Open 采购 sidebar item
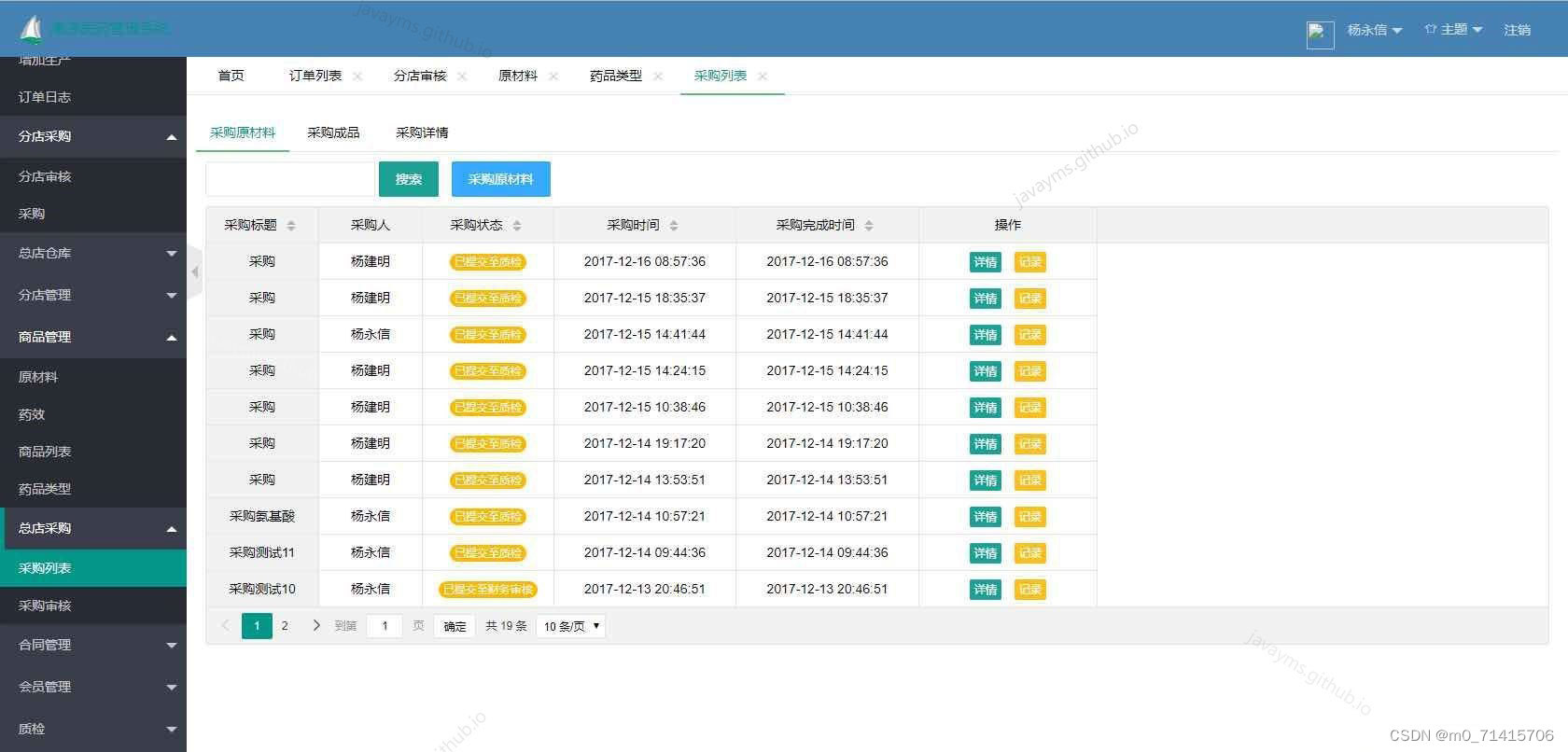Viewport: 1568px width, 752px height. coord(93,214)
